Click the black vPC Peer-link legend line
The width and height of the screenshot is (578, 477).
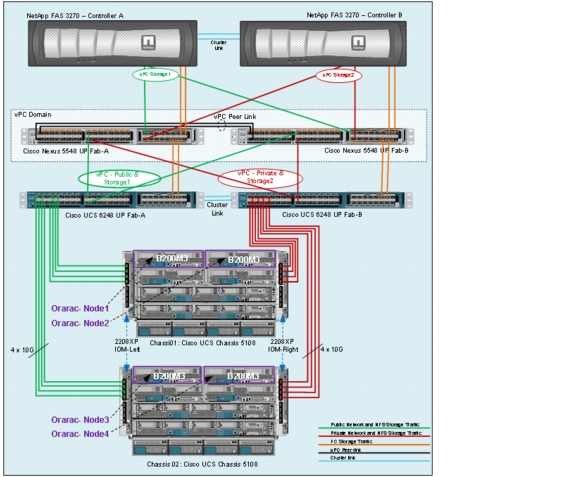[374, 453]
